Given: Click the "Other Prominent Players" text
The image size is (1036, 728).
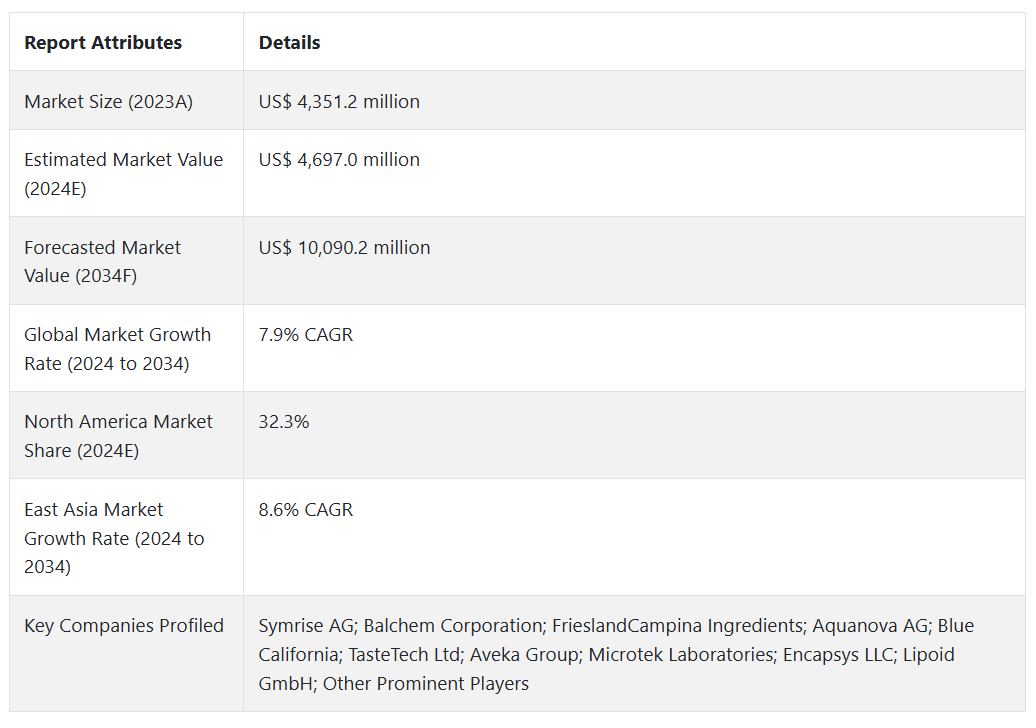Looking at the screenshot, I should pos(425,684).
